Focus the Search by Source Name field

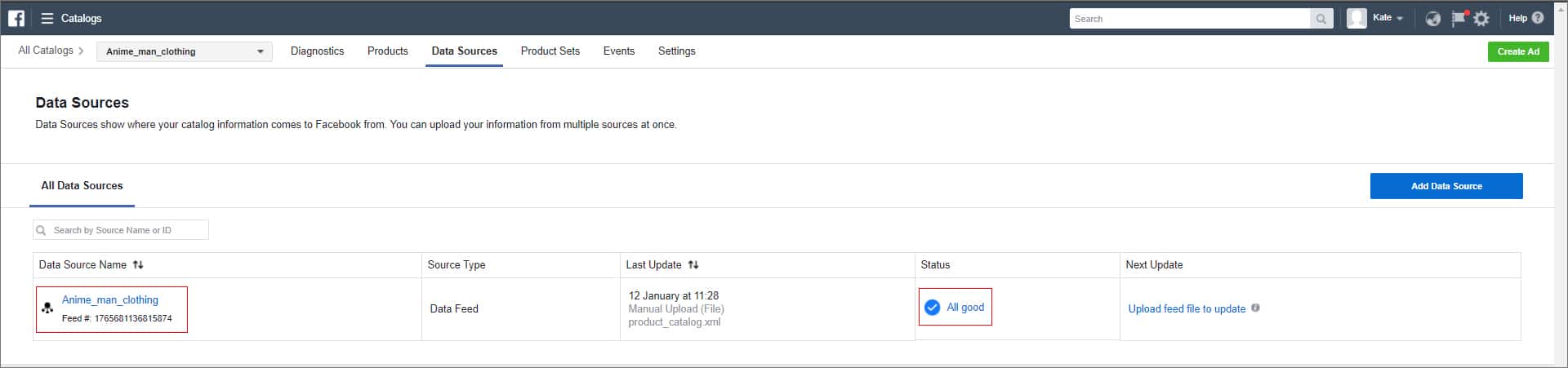(x=127, y=230)
